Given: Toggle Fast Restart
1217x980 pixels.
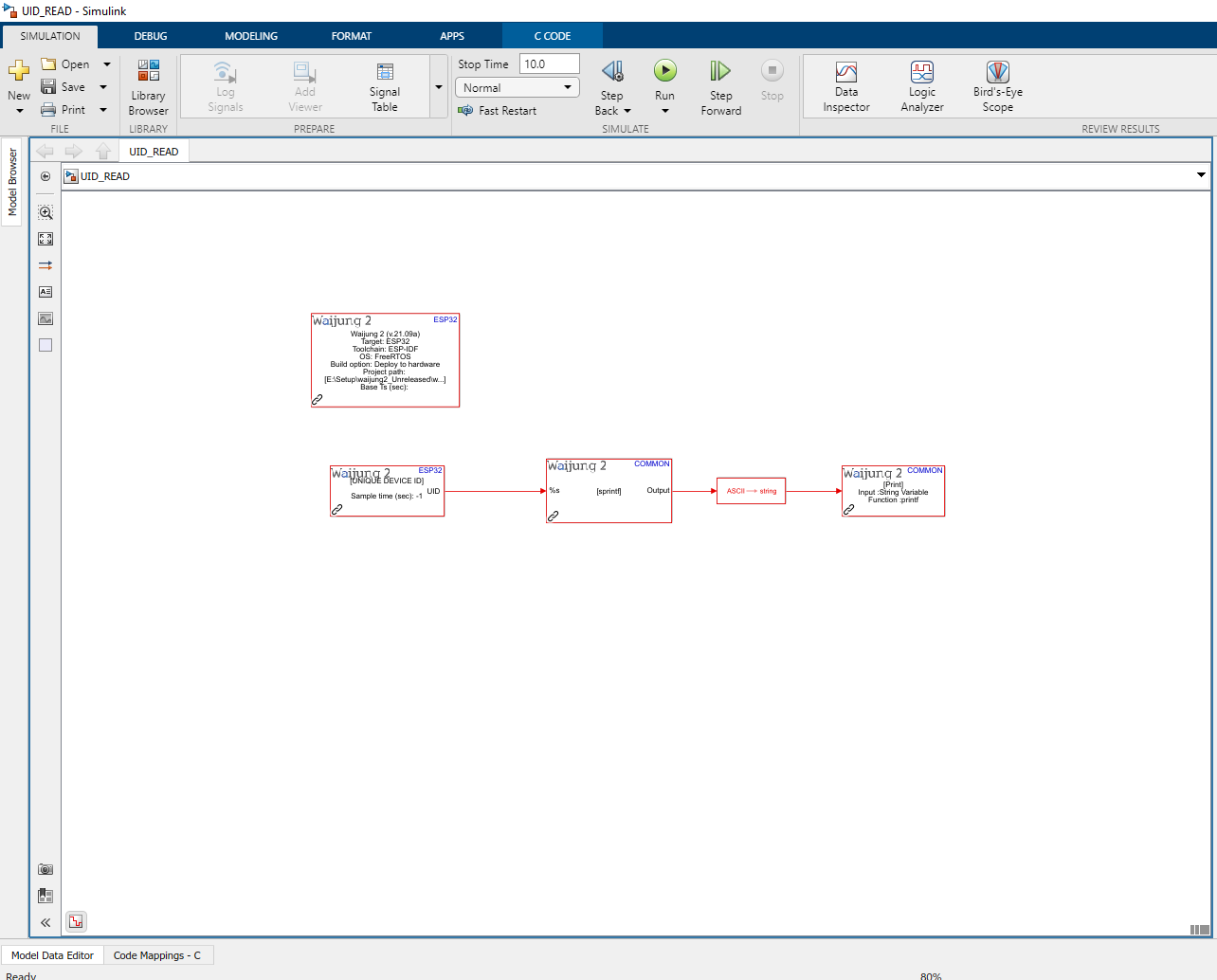Looking at the screenshot, I should pyautogui.click(x=498, y=110).
